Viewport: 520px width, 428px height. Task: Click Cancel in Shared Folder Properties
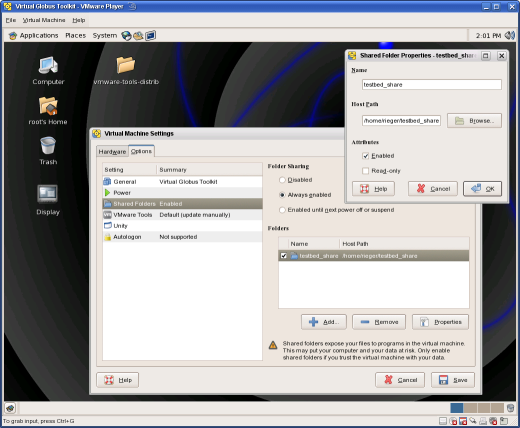pyautogui.click(x=433, y=189)
